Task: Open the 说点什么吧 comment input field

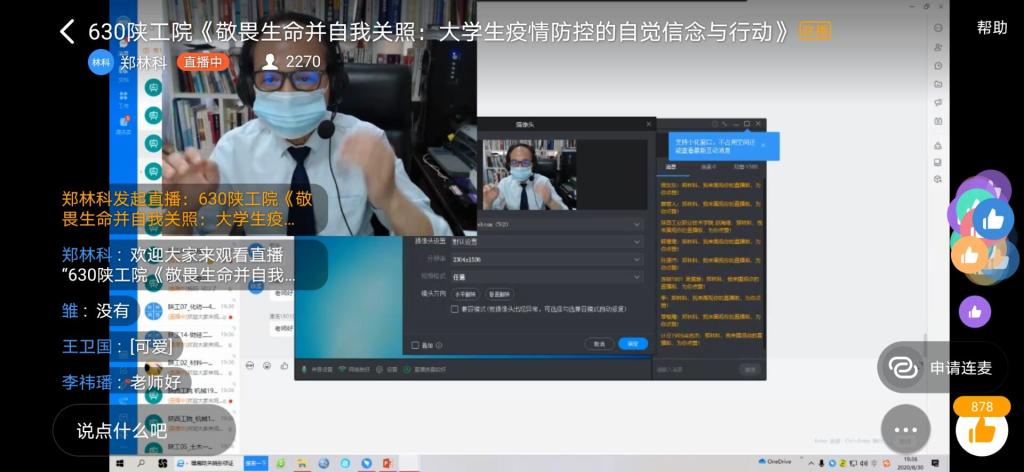Action: tap(122, 430)
